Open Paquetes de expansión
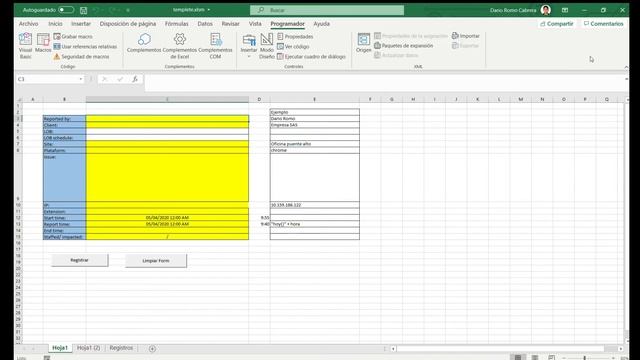Image resolution: width=640 pixels, height=360 pixels. tap(404, 46)
